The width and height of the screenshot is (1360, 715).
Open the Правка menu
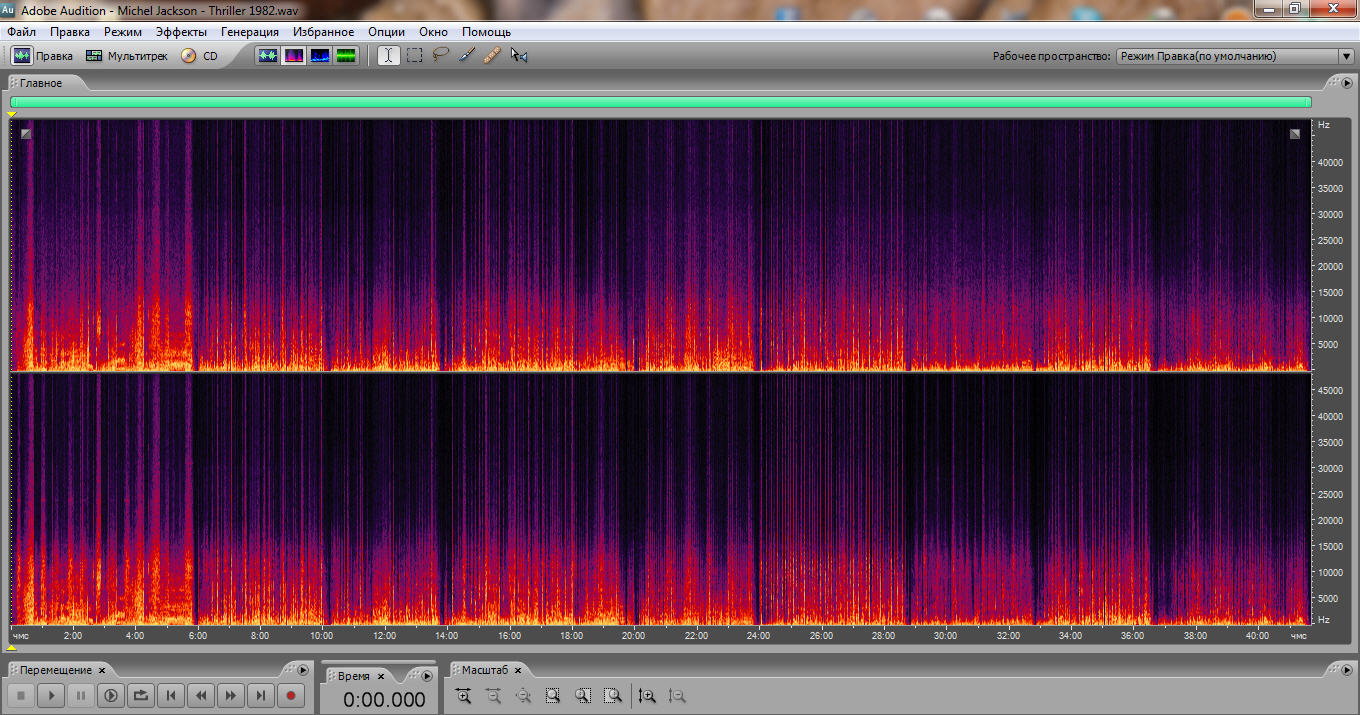pos(70,32)
